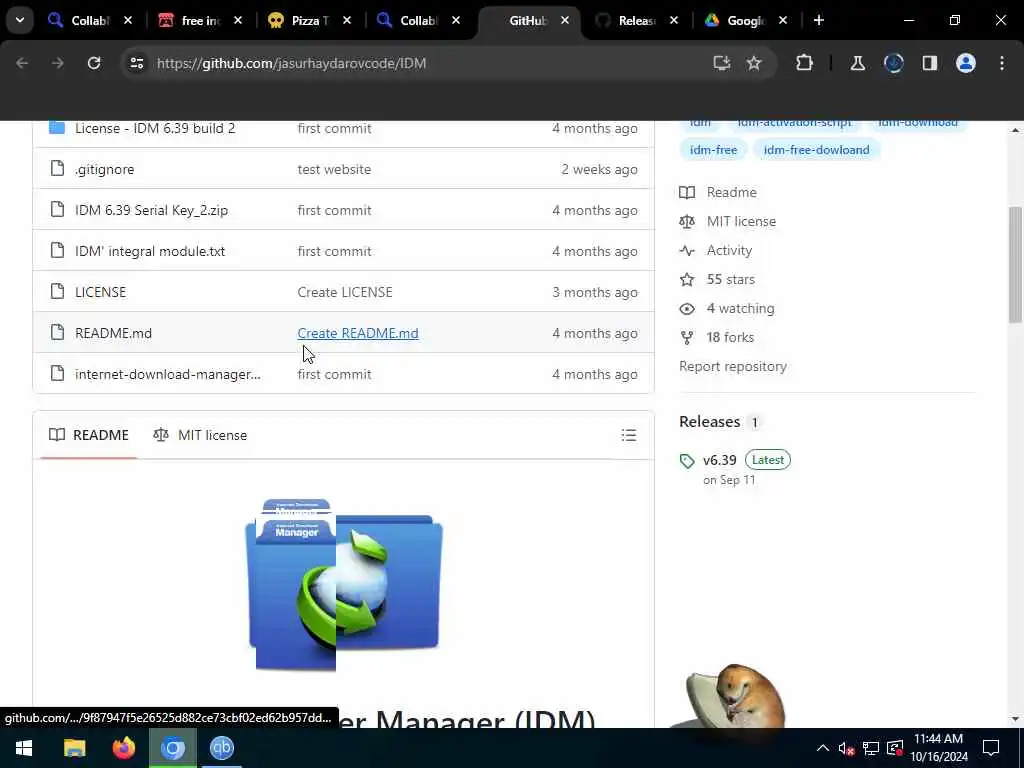Image resolution: width=1024 pixels, height=768 pixels.
Task: Reload the page with the refresh icon
Action: point(94,63)
